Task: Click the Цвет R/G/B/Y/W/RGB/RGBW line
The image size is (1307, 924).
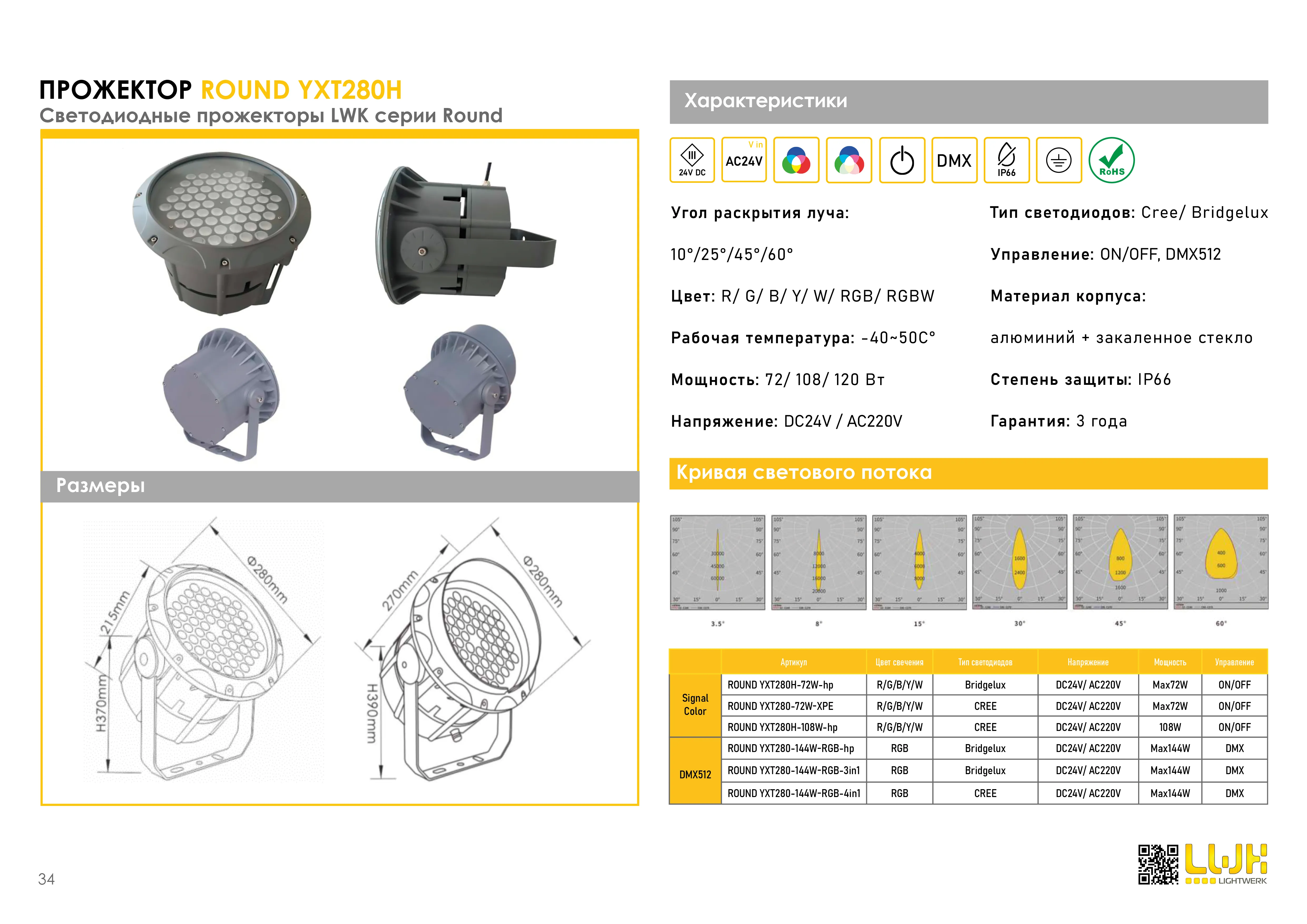Action: click(x=803, y=296)
